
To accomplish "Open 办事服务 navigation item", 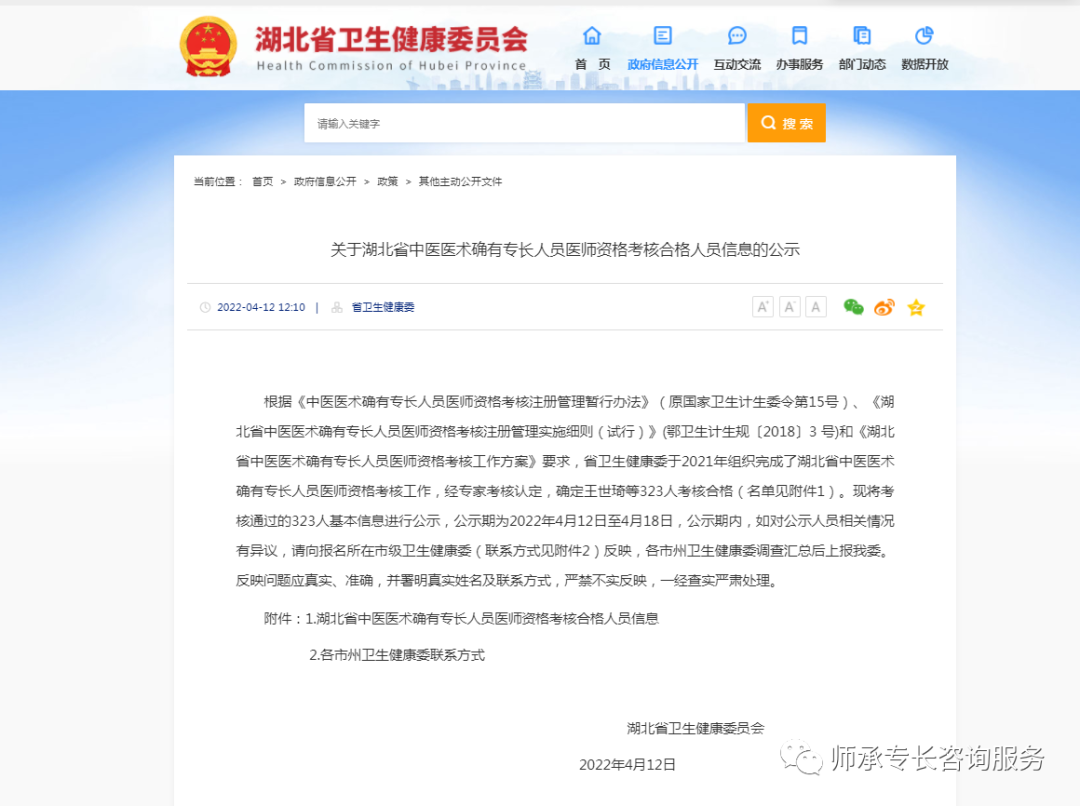I will [800, 64].
